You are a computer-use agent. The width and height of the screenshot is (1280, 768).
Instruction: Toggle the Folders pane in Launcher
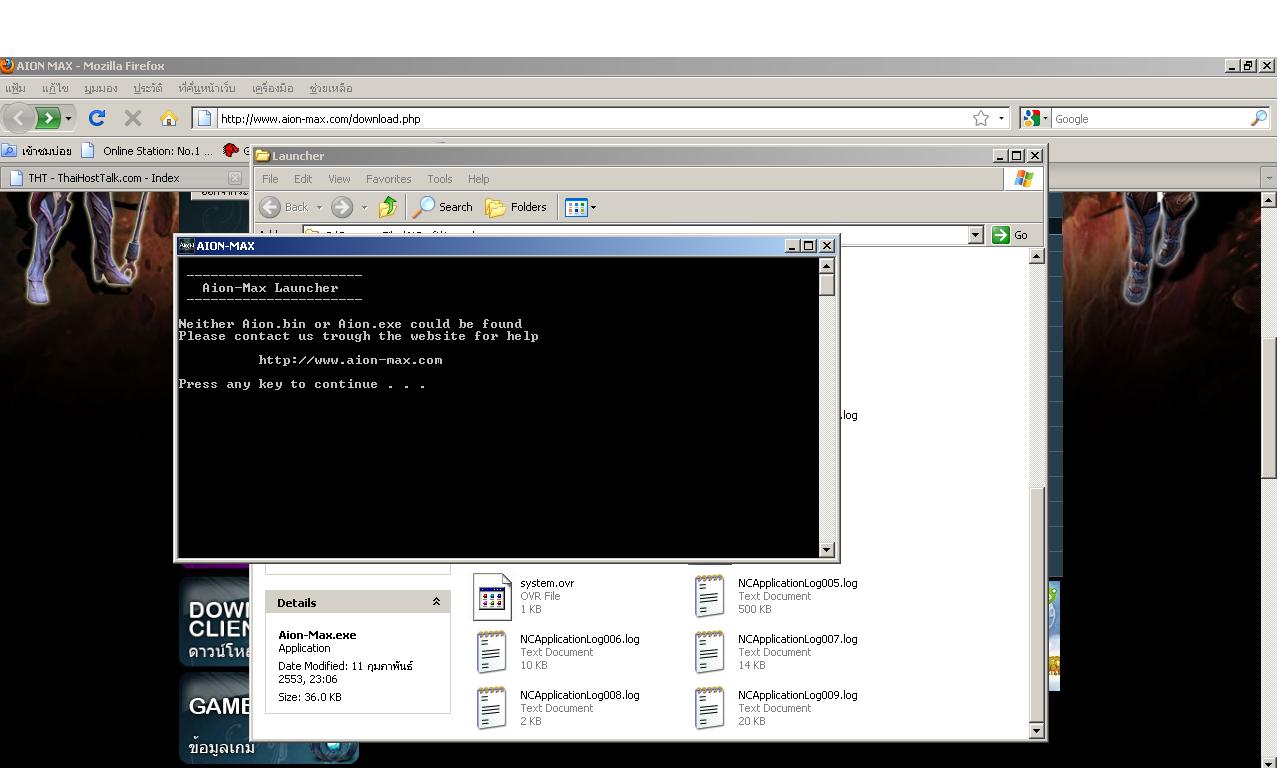tap(516, 207)
